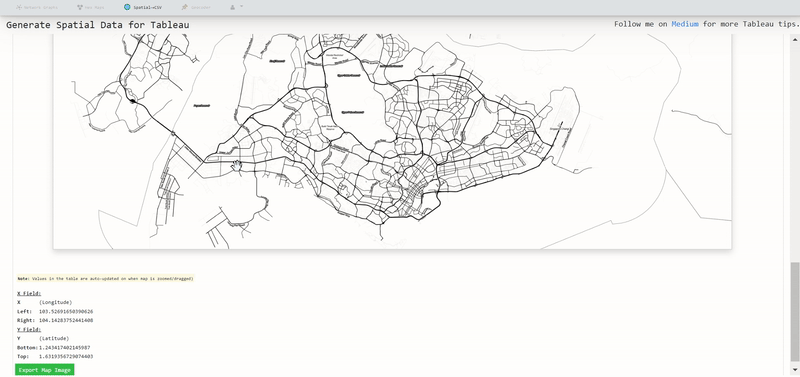Expand the user dropdown caret
Viewport: 800px width, 377px height.
[241, 7]
